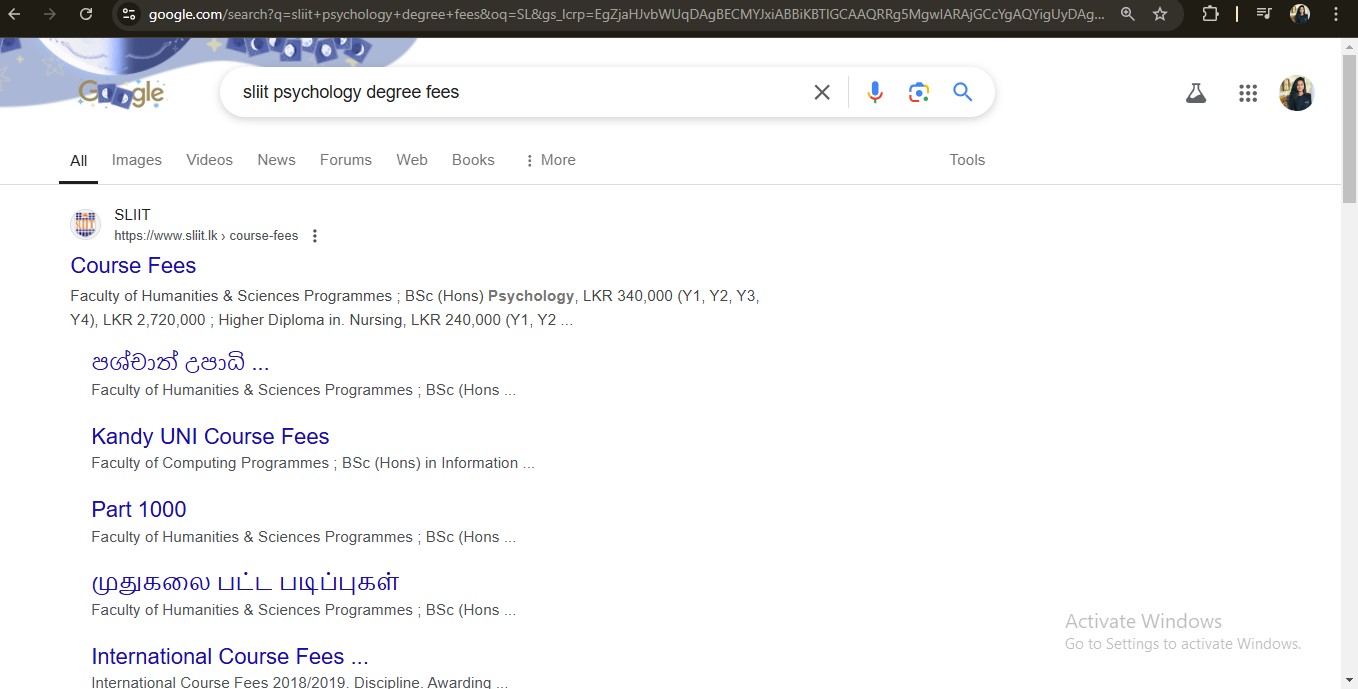Open the Sinhala-titled sitelink
Image resolution: width=1358 pixels, height=689 pixels.
click(x=180, y=362)
